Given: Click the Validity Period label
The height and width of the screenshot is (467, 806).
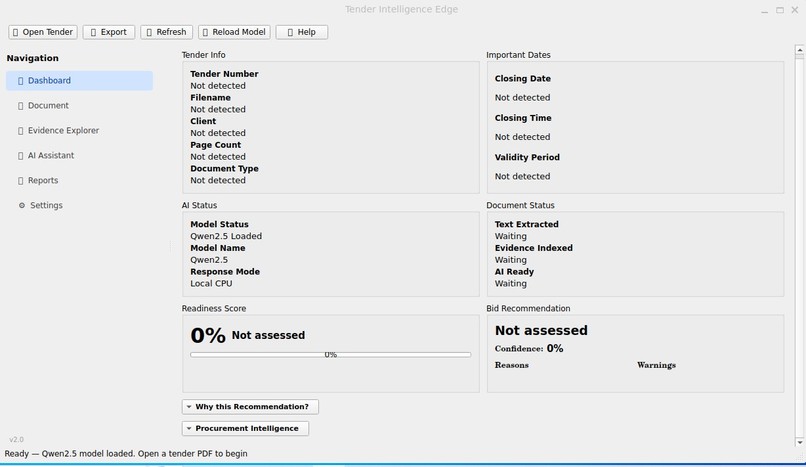Looking at the screenshot, I should pos(527,157).
